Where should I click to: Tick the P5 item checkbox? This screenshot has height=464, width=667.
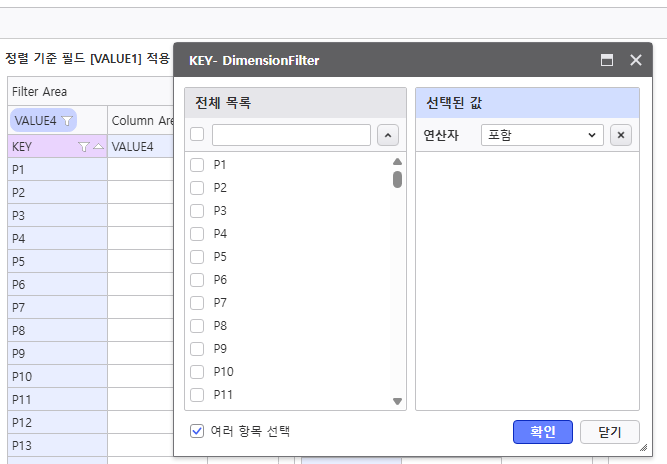[x=197, y=257]
